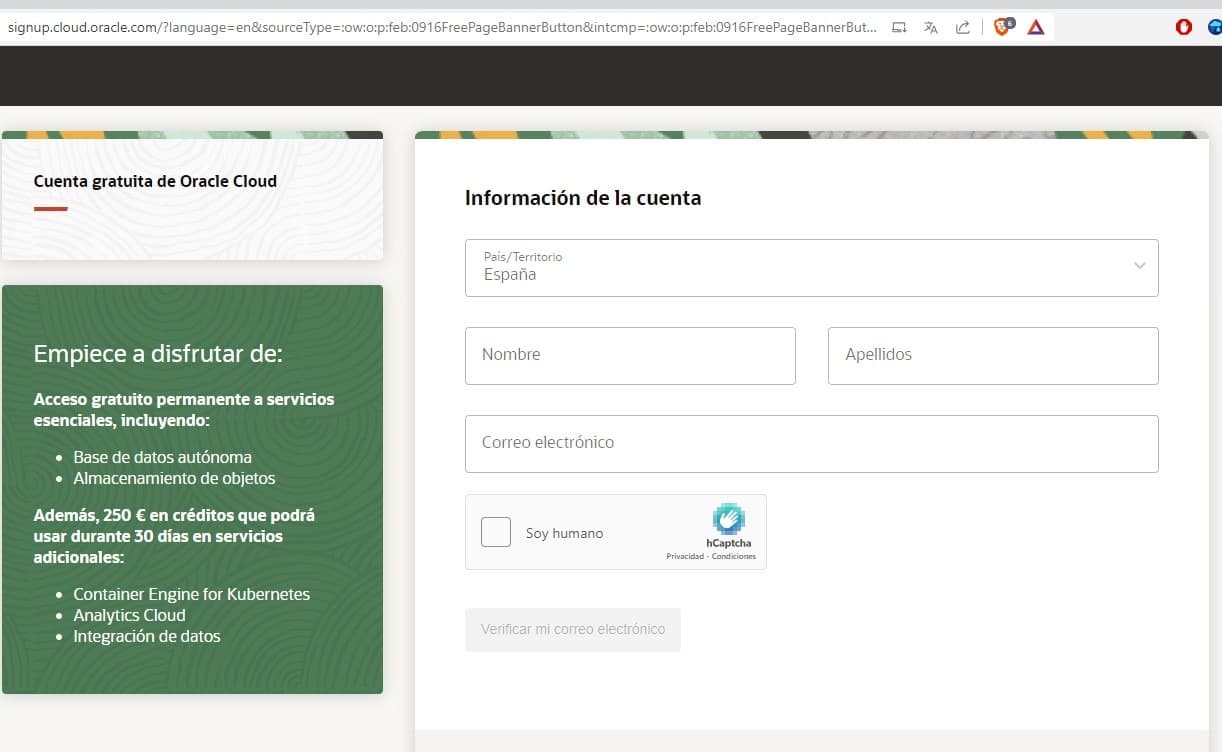Screen dimensions: 1222x752
Task: Focus the Apellidos input field
Action: [993, 355]
